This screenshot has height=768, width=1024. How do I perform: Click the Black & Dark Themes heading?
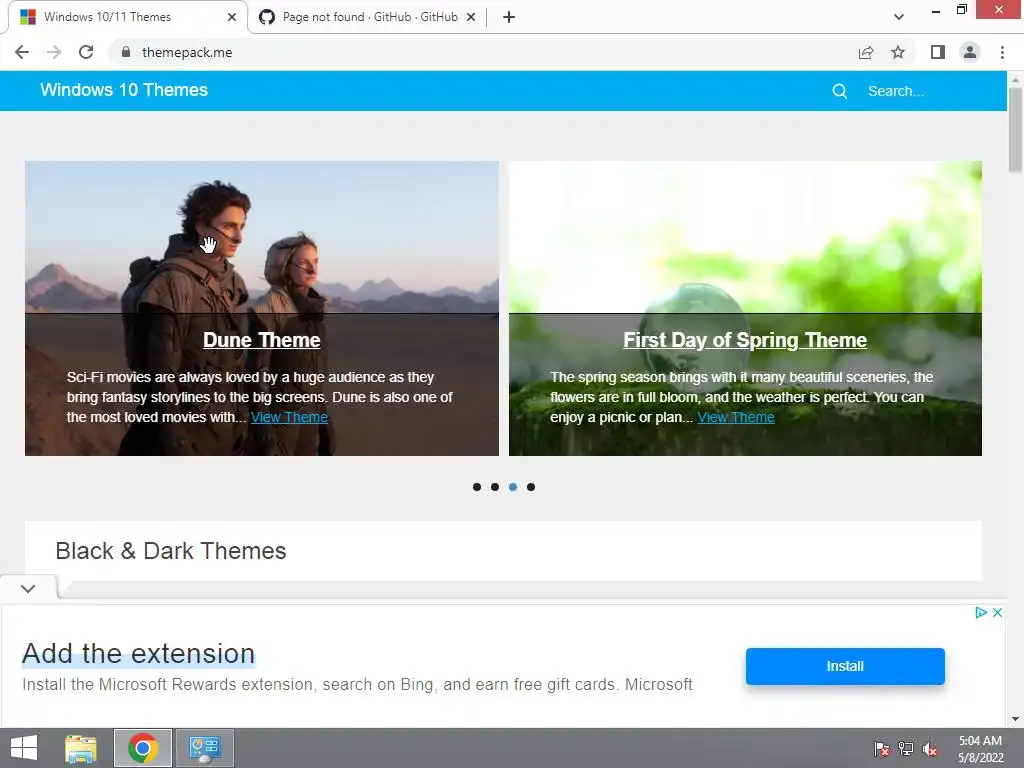pyautogui.click(x=171, y=551)
